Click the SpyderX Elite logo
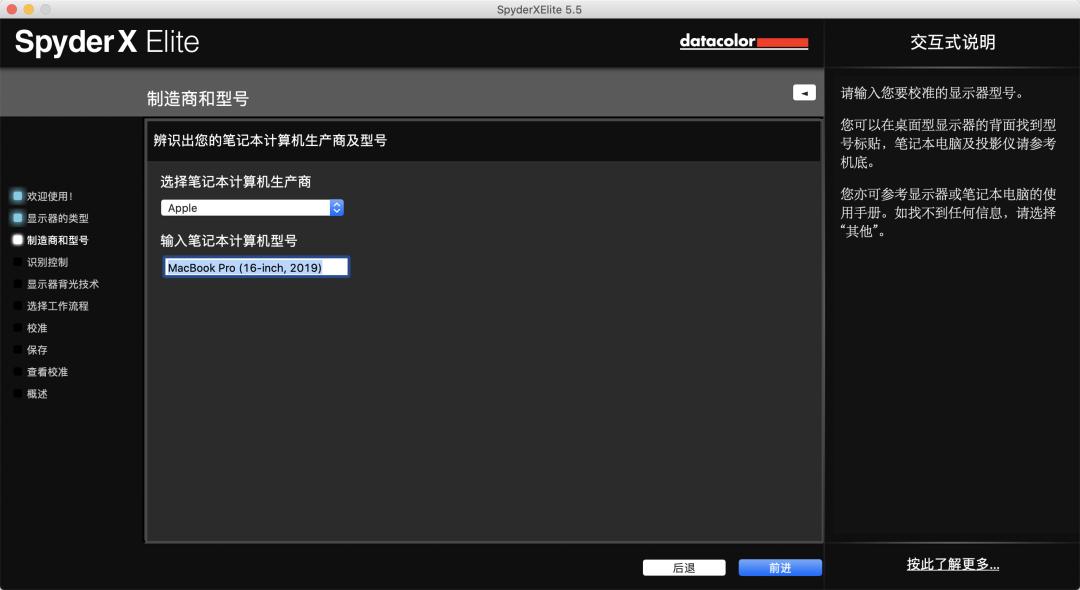This screenshot has height=590, width=1080. point(107,42)
